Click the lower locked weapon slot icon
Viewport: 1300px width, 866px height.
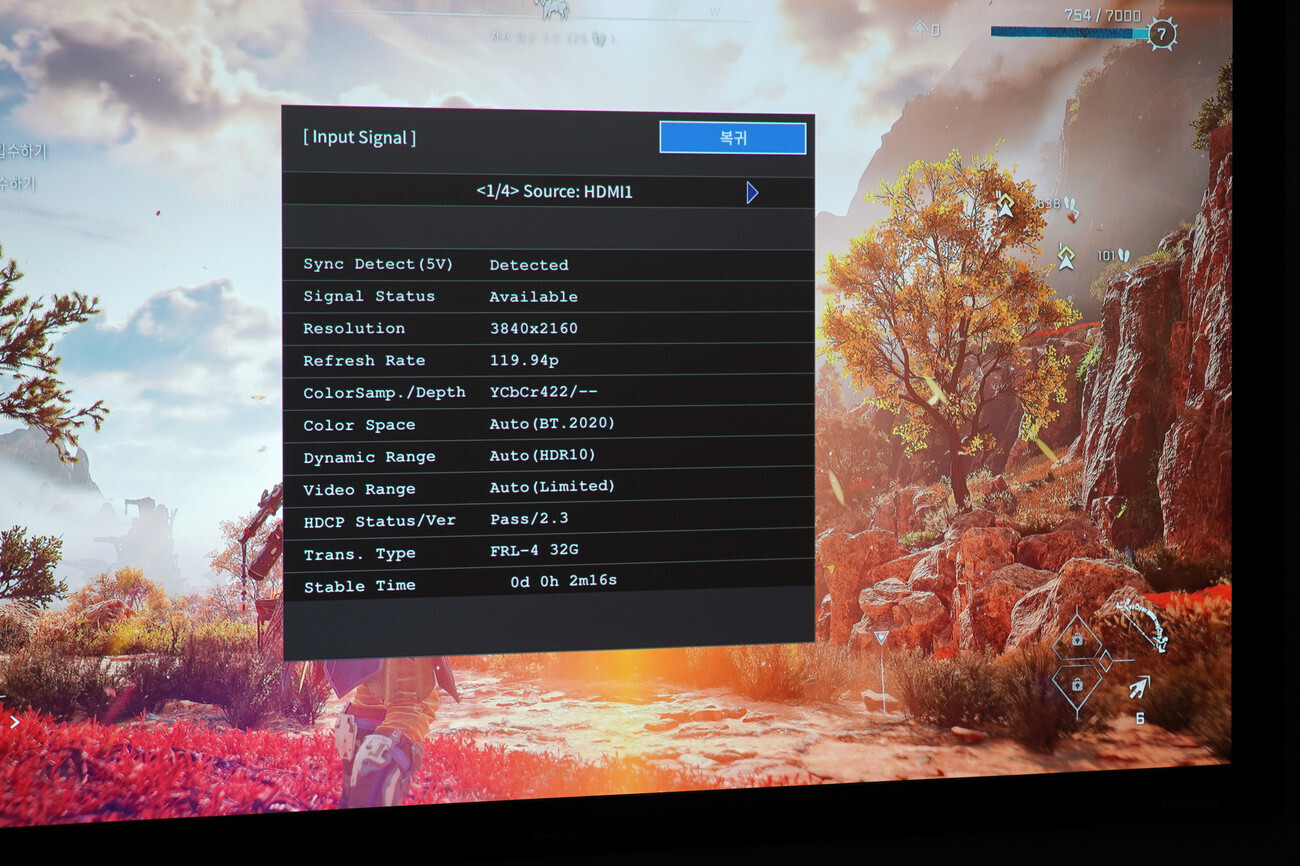1076,685
